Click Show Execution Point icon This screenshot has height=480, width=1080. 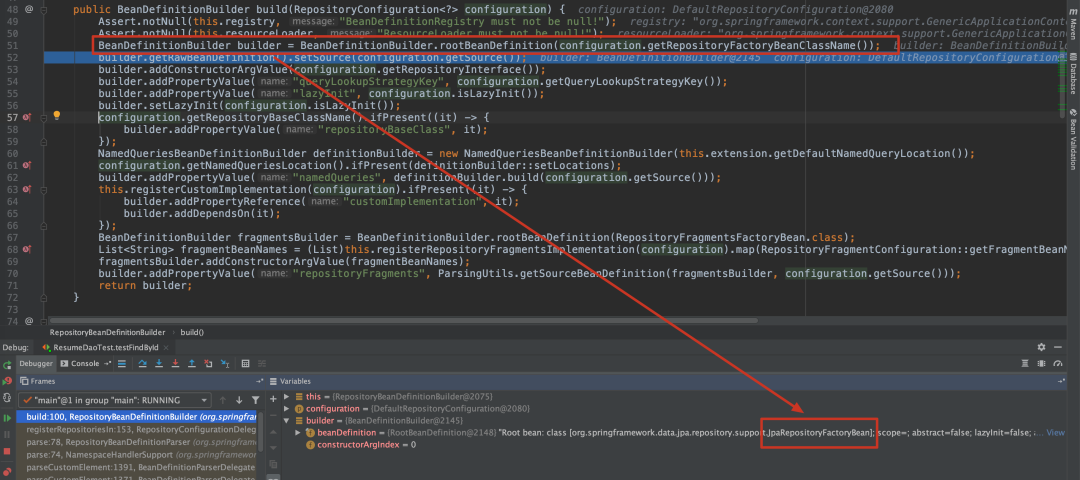[121, 364]
